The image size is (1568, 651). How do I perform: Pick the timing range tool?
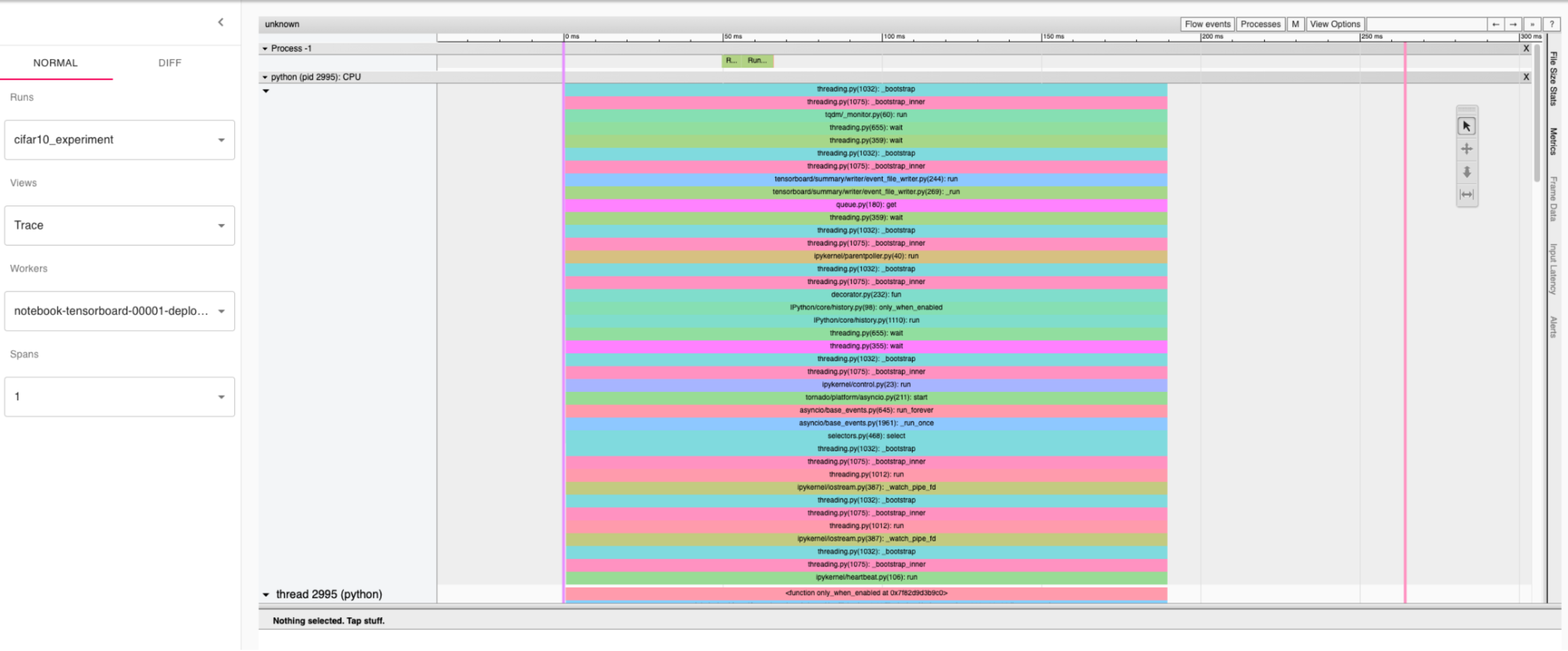click(1466, 195)
